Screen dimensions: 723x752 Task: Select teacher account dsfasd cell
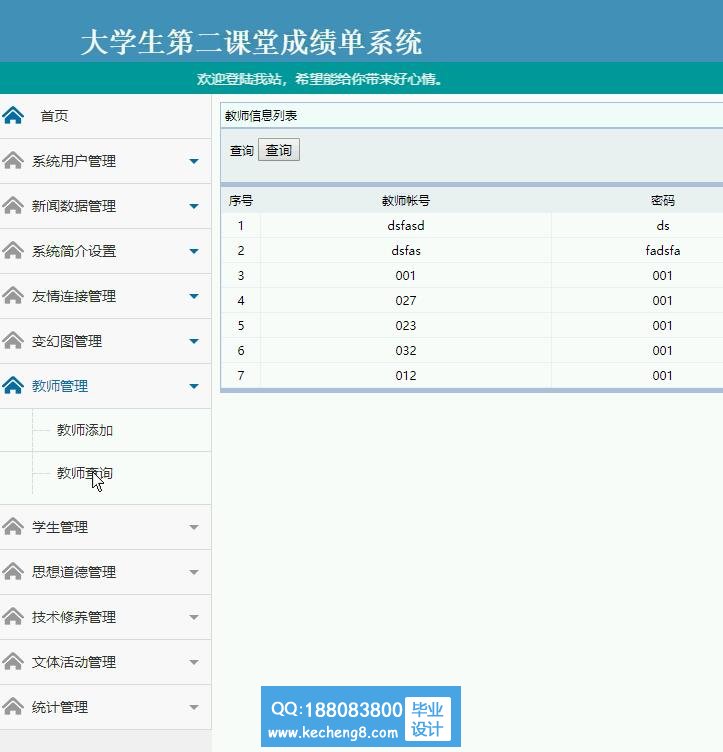point(406,225)
